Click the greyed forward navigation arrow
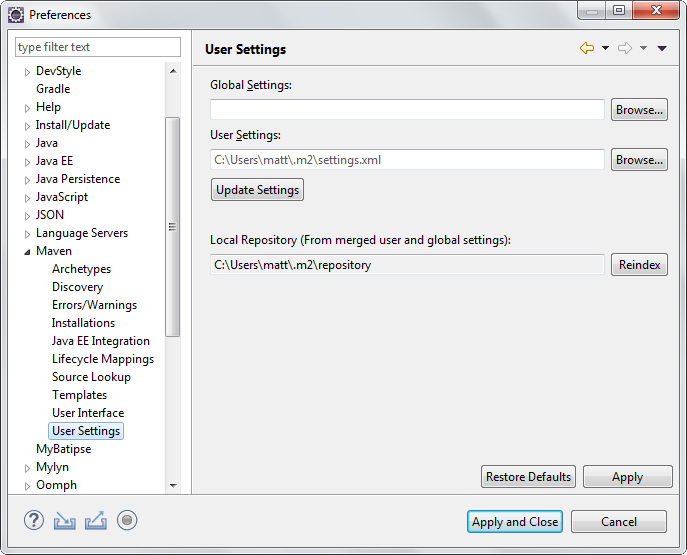The width and height of the screenshot is (687, 555). coord(625,49)
